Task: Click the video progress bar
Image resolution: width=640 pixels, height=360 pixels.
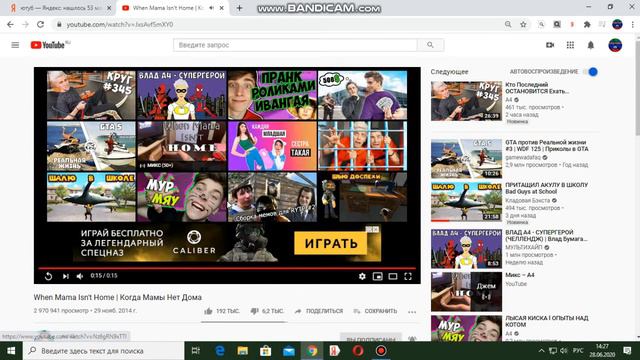Action: pyautogui.click(x=227, y=268)
